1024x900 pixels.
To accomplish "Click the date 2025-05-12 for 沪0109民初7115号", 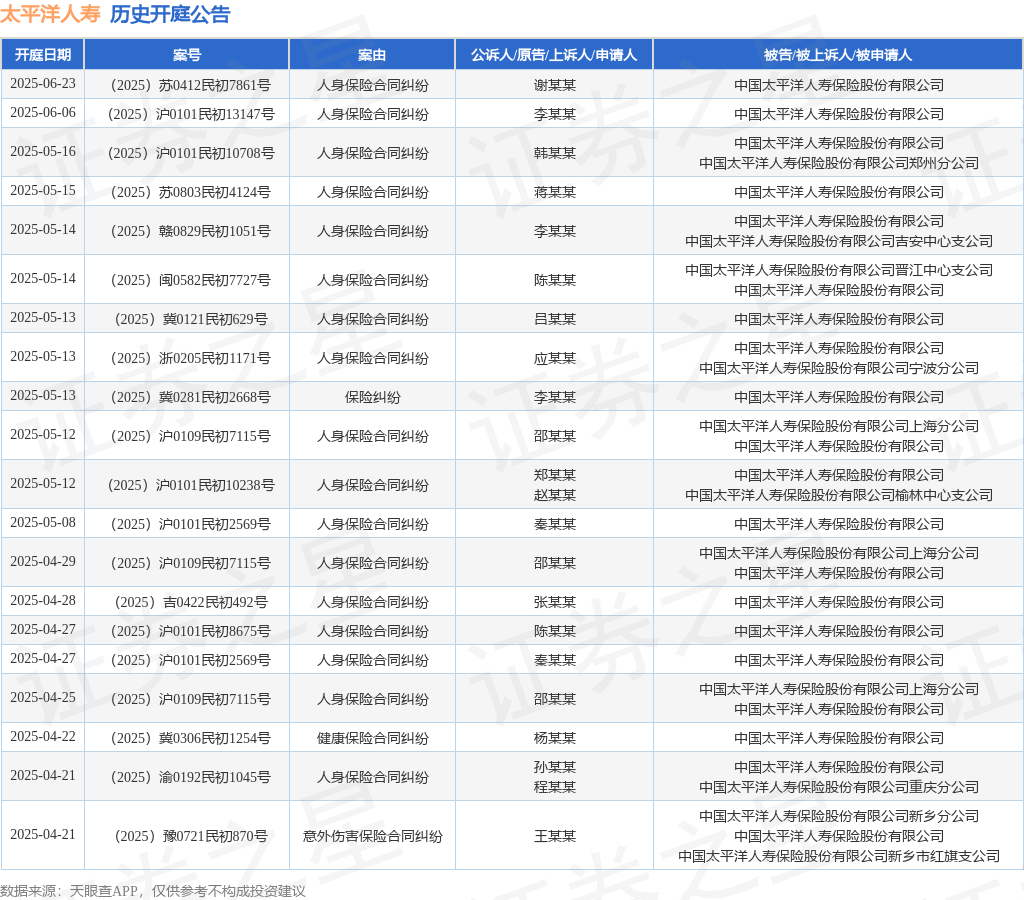I will (x=43, y=434).
